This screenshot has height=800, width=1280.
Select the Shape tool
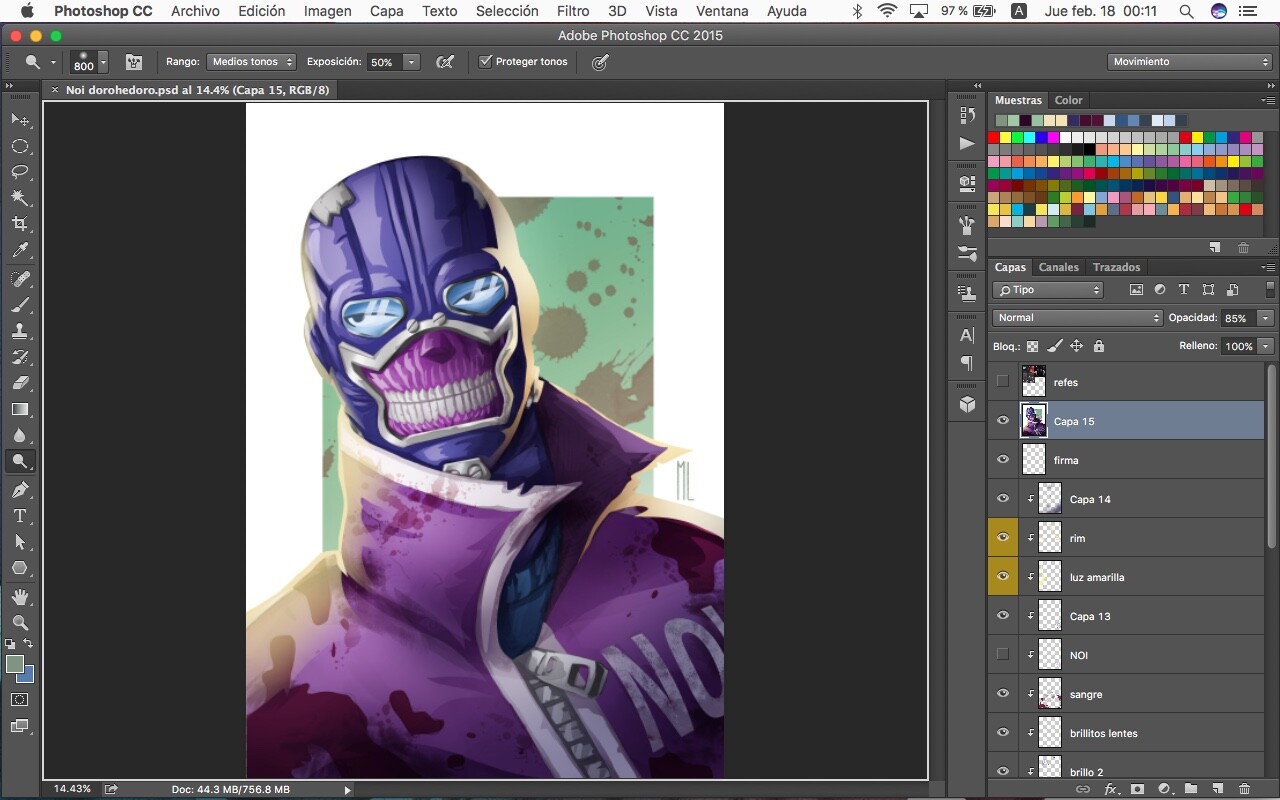(x=20, y=568)
